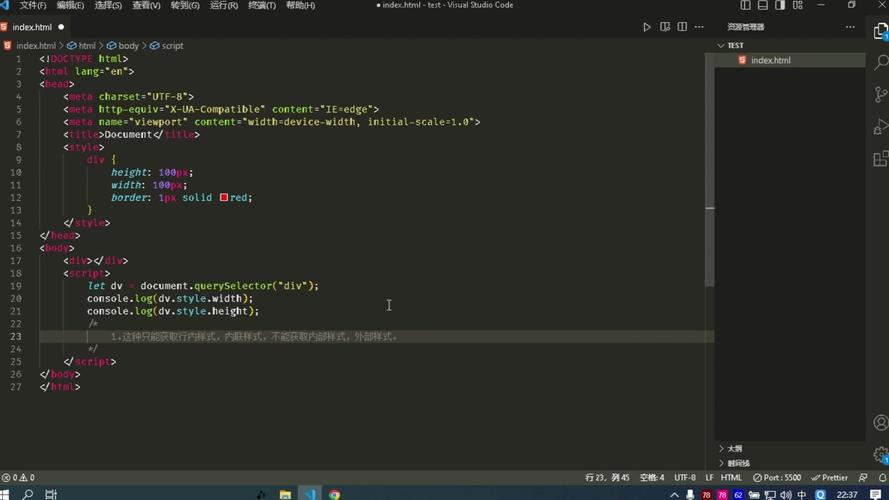Customize layout icon in title bar
Screen dimensions: 889x500
(798, 5)
